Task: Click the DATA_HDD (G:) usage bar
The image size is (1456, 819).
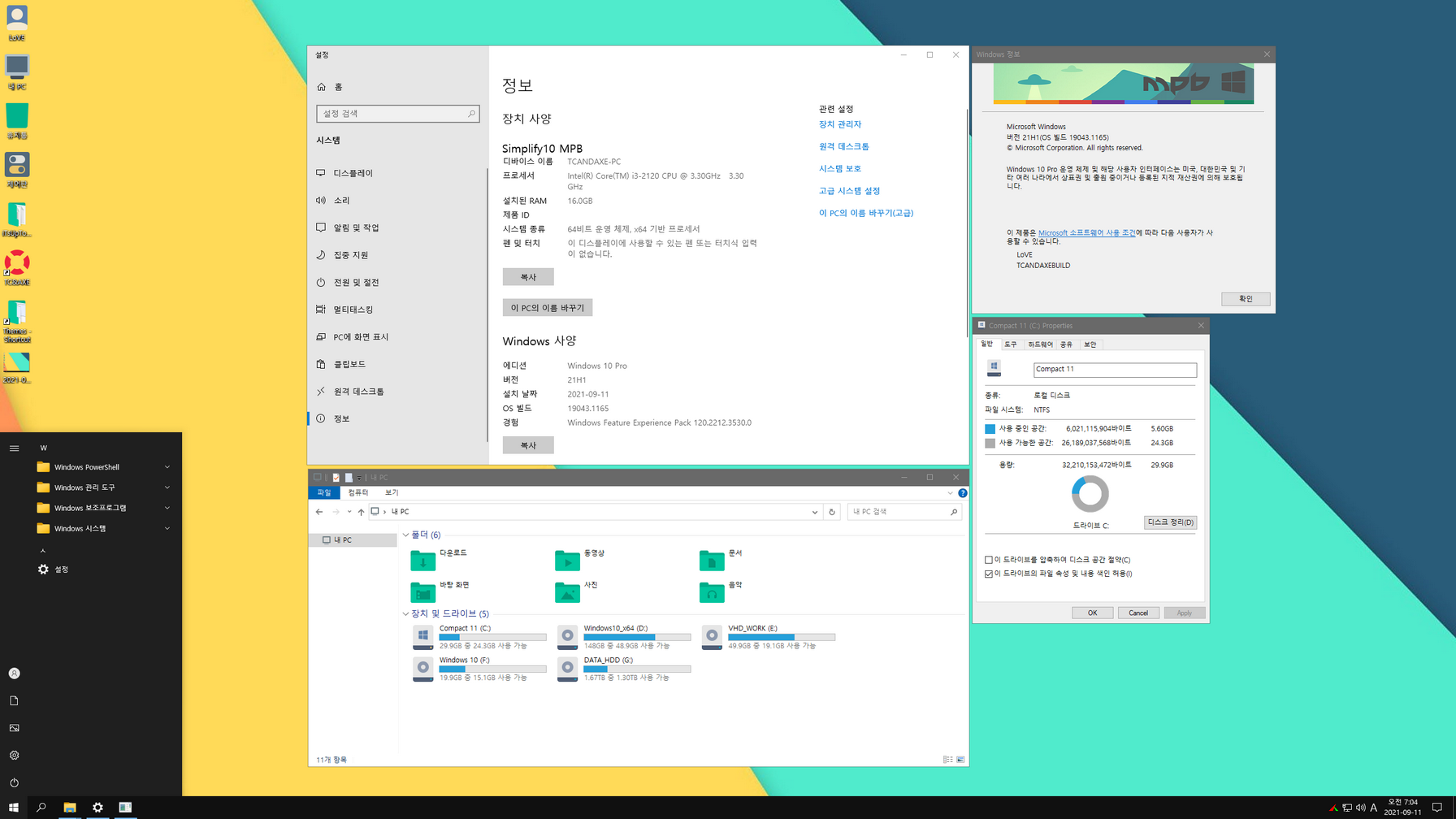Action: (637, 669)
